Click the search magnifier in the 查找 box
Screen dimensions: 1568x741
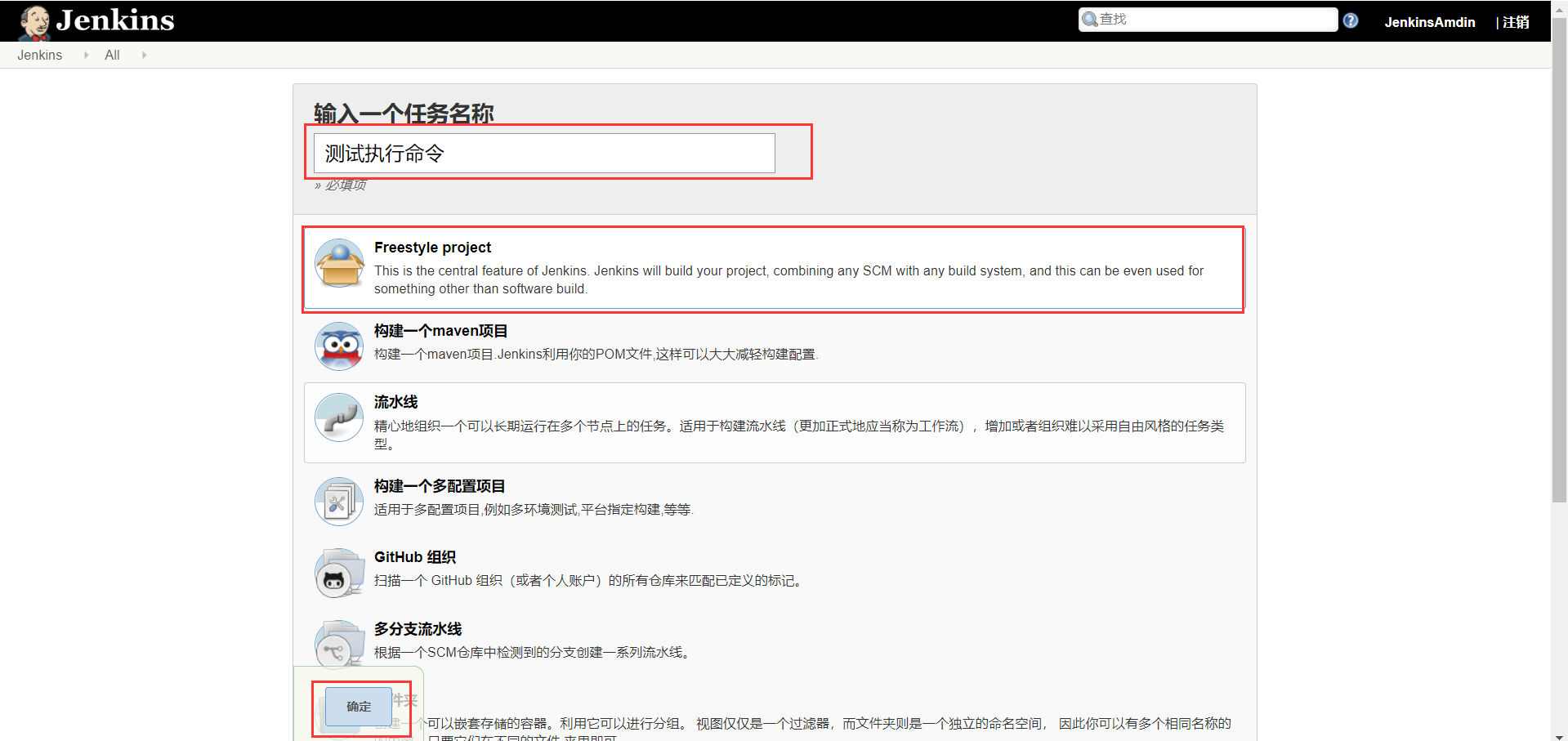coord(1088,19)
